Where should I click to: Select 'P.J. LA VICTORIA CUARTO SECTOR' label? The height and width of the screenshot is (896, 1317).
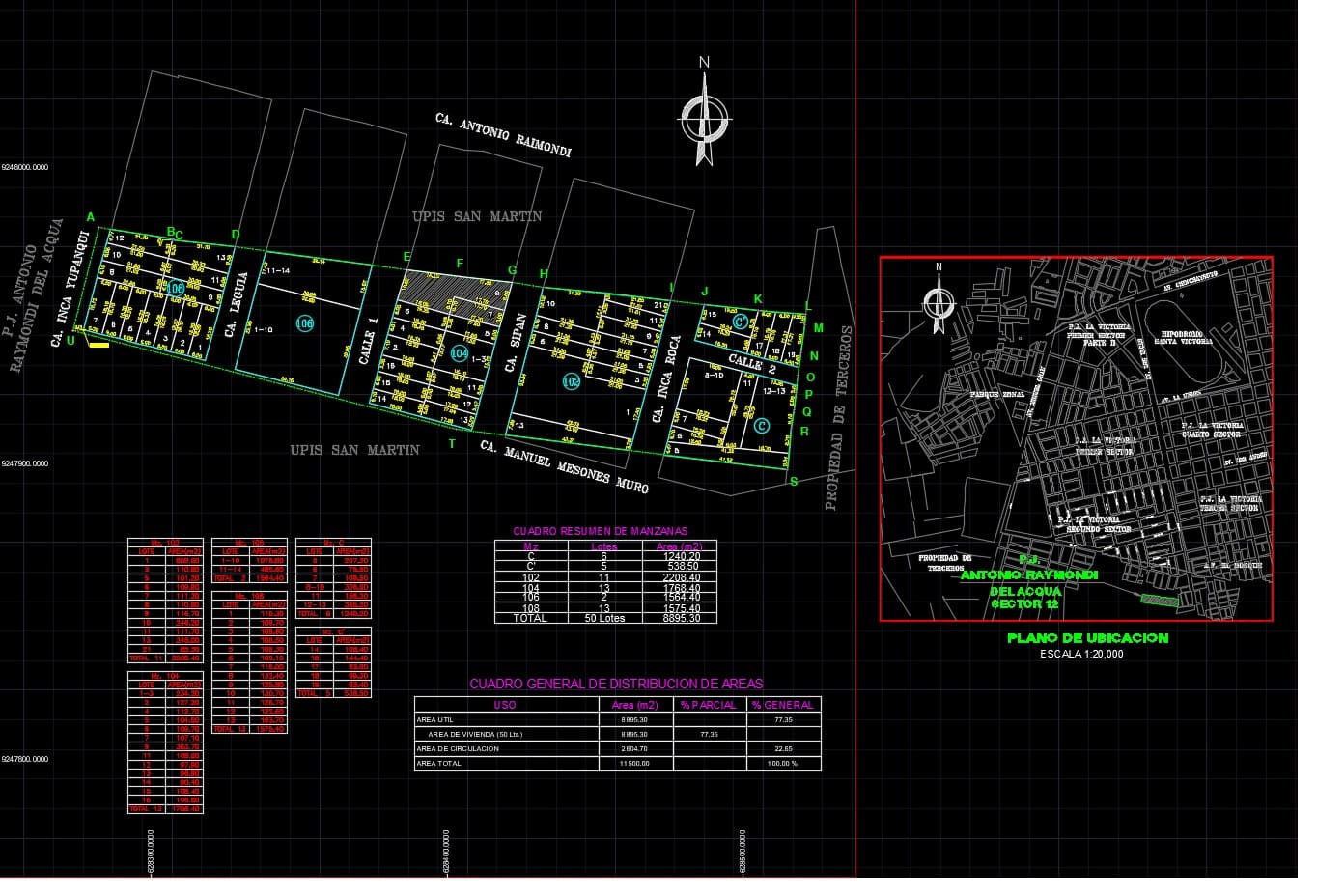[1213, 430]
